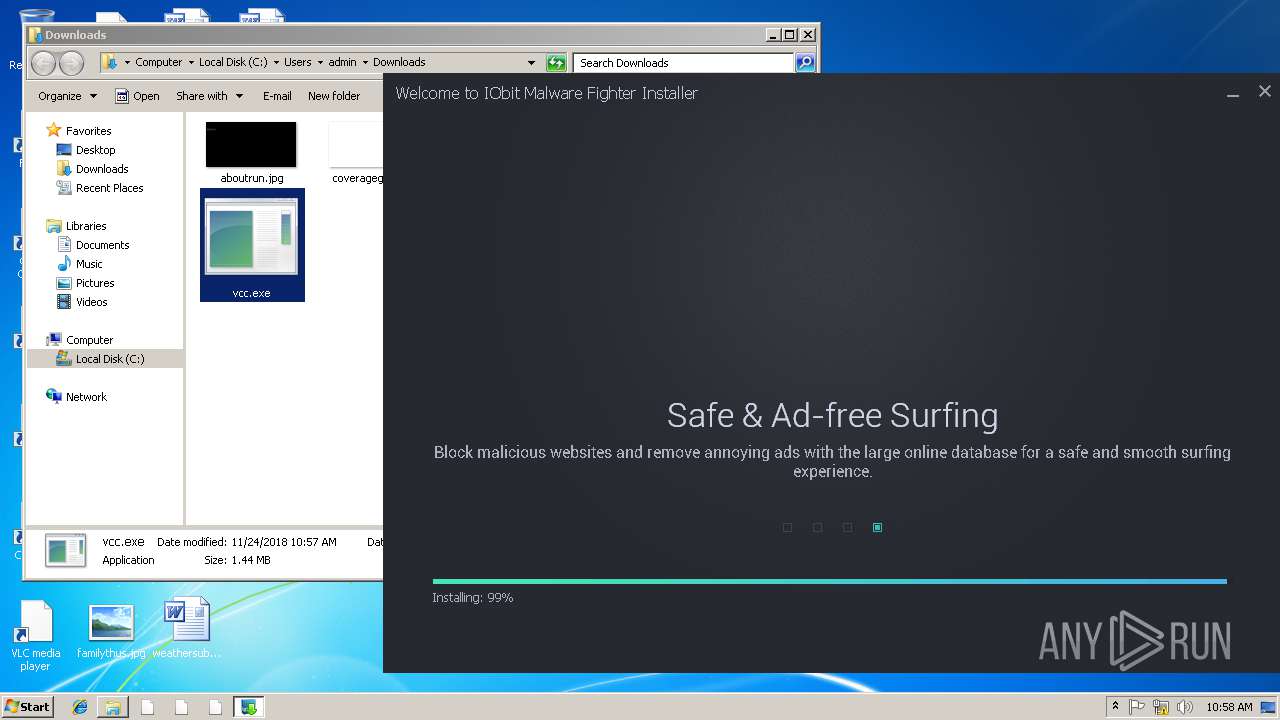Click New folder in toolbar
The image size is (1280, 720).
[334, 96]
